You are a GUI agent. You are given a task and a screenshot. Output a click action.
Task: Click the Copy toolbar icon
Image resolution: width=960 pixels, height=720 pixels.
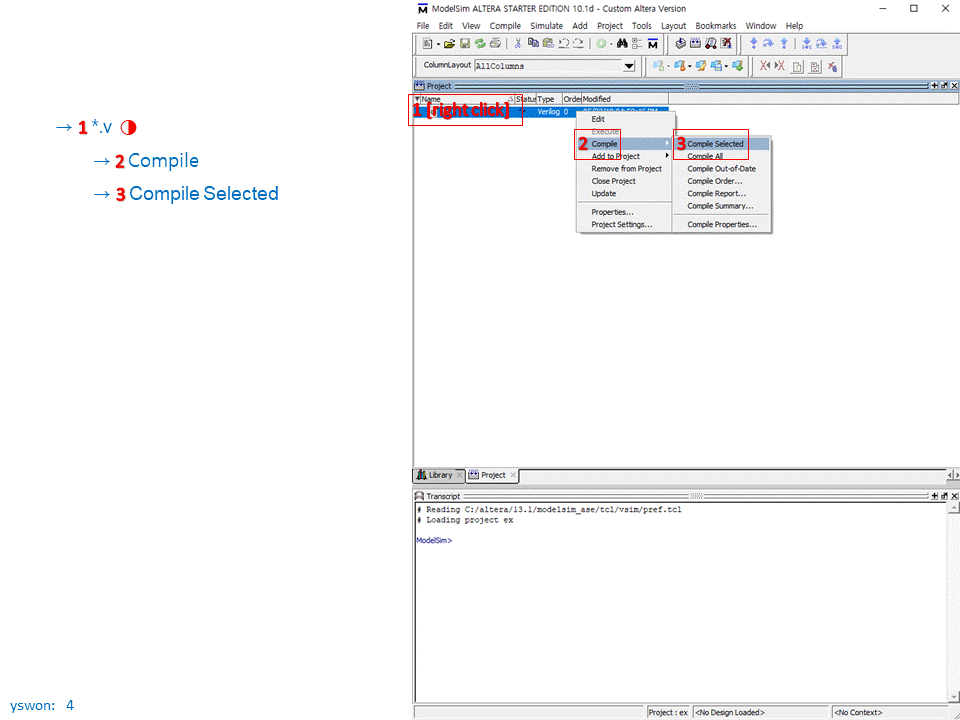[x=533, y=44]
